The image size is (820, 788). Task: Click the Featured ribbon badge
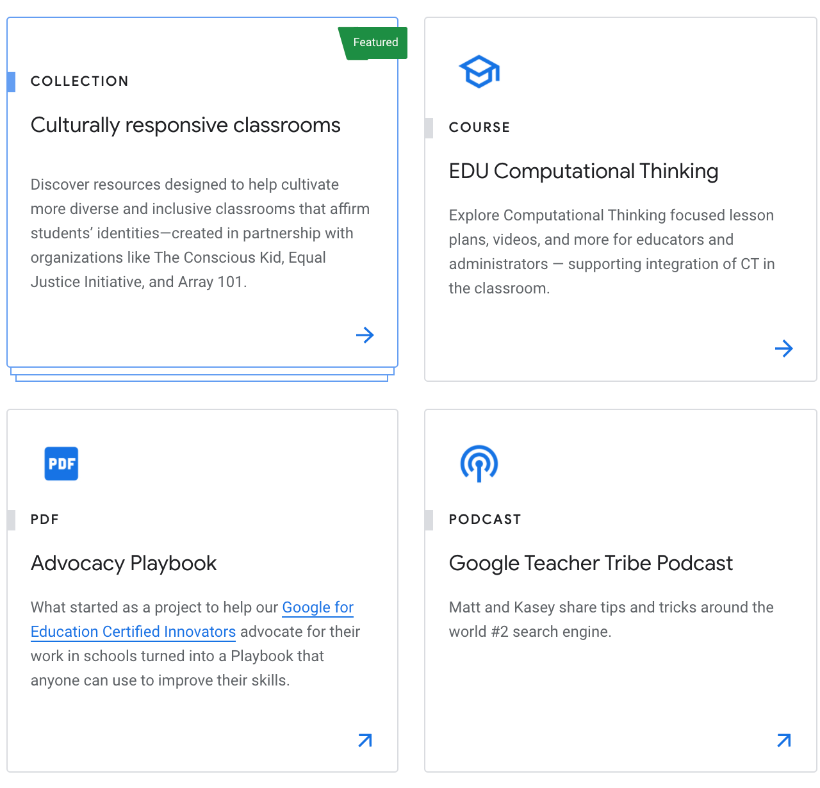[375, 43]
